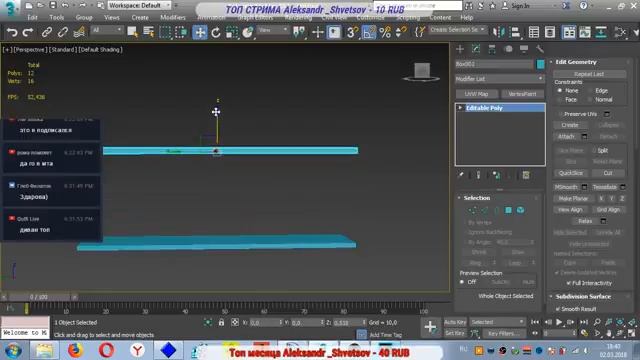Choose the Select Object tool
Screen dimensions: 640x360
point(132,32)
